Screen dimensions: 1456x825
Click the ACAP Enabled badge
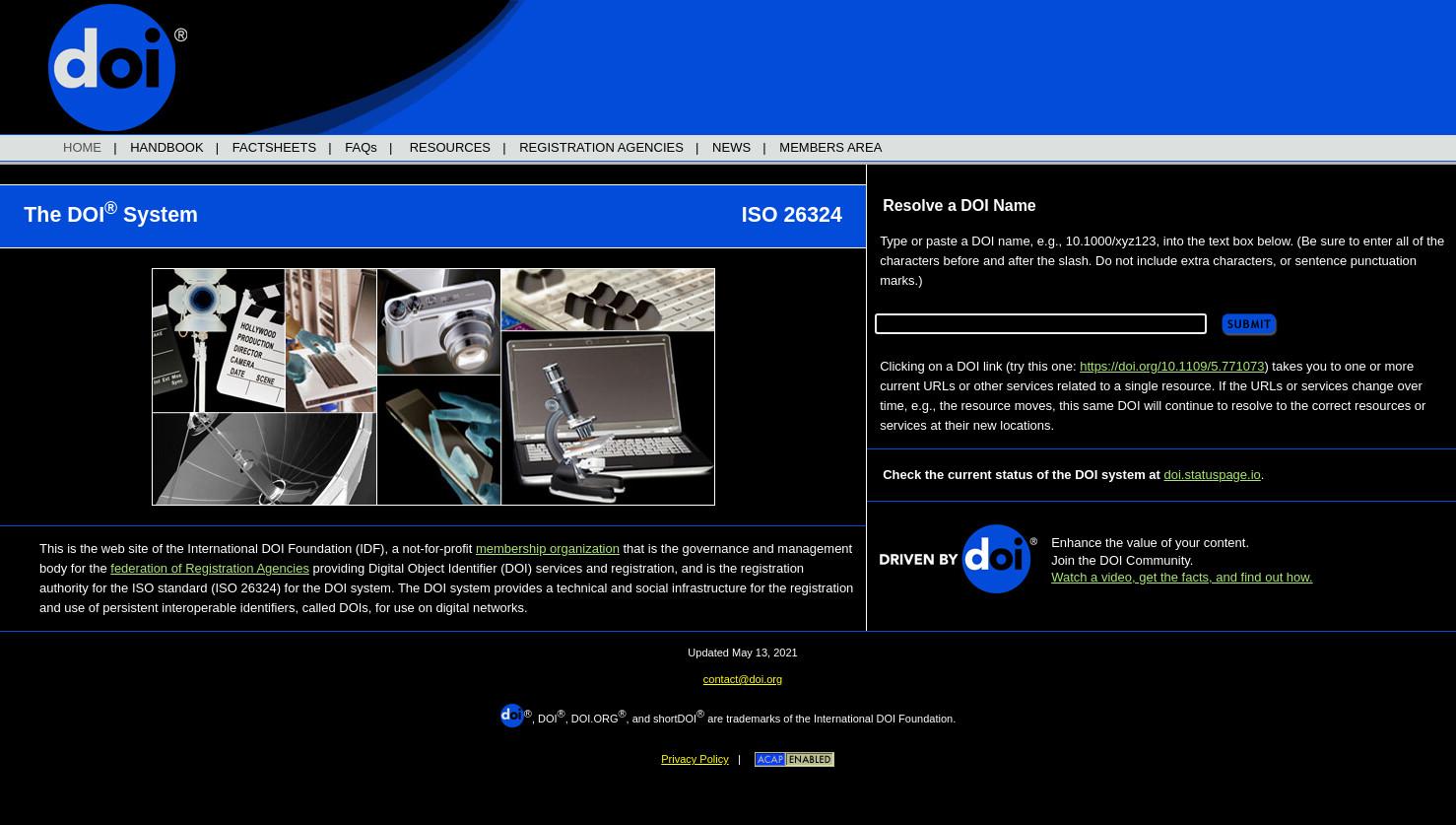click(794, 759)
